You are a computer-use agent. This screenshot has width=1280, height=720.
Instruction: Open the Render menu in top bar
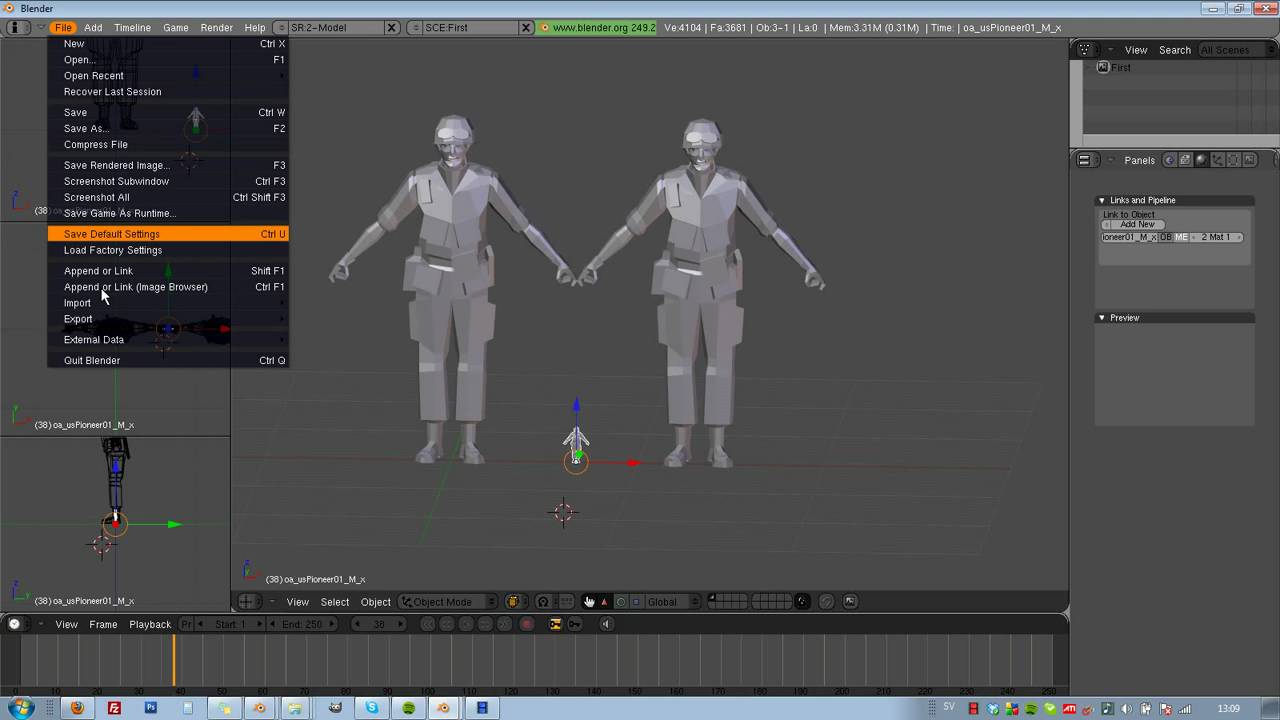[x=216, y=28]
